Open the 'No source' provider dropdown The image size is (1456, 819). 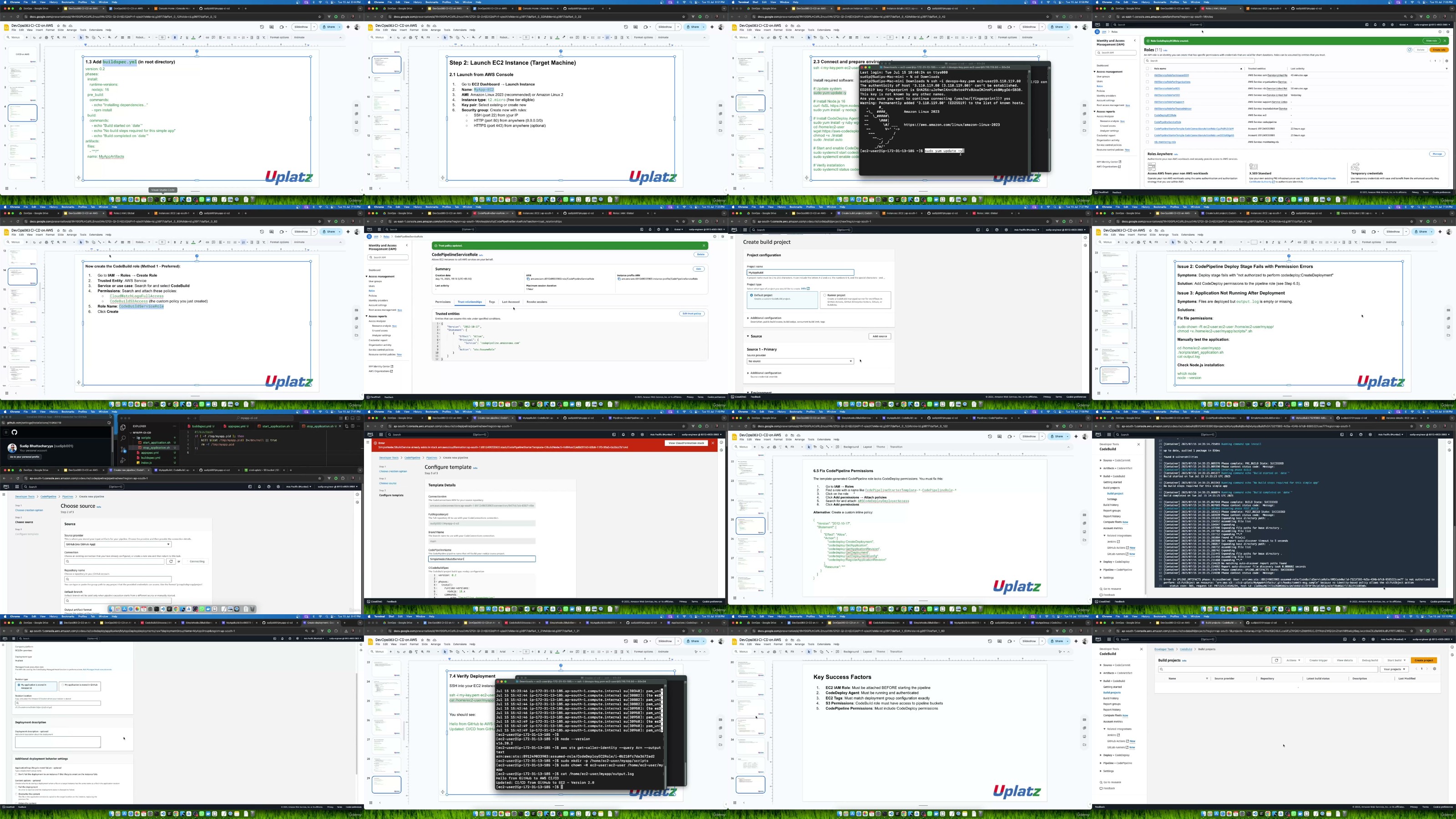tap(800, 361)
